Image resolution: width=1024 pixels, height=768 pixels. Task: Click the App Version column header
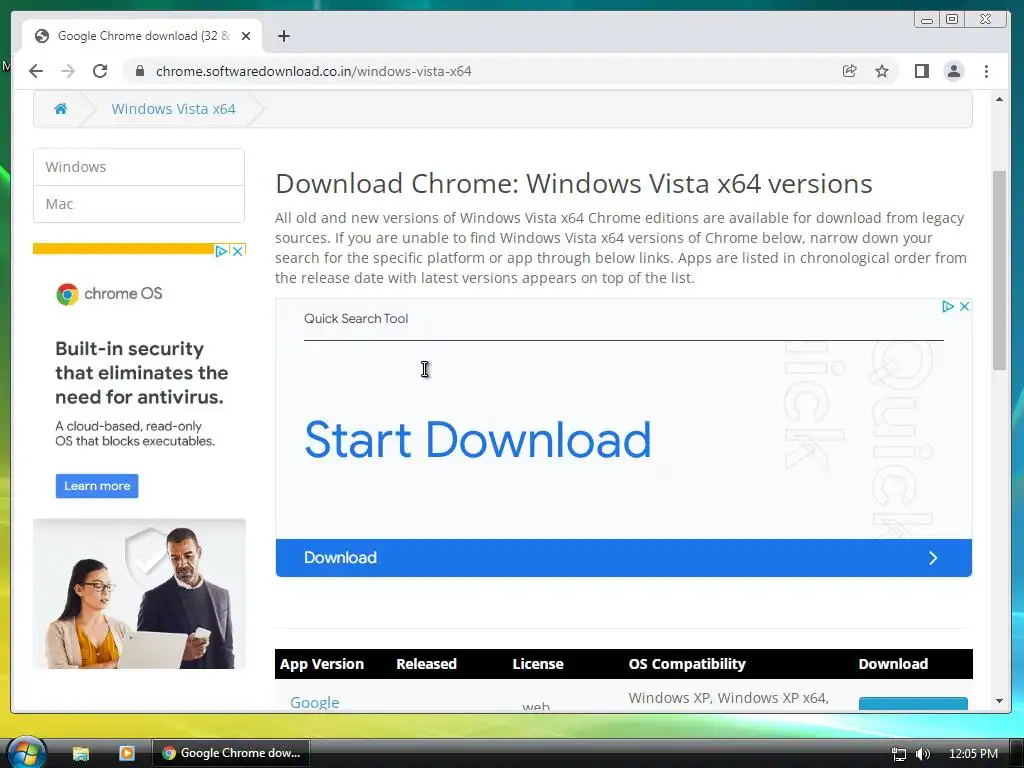point(321,664)
